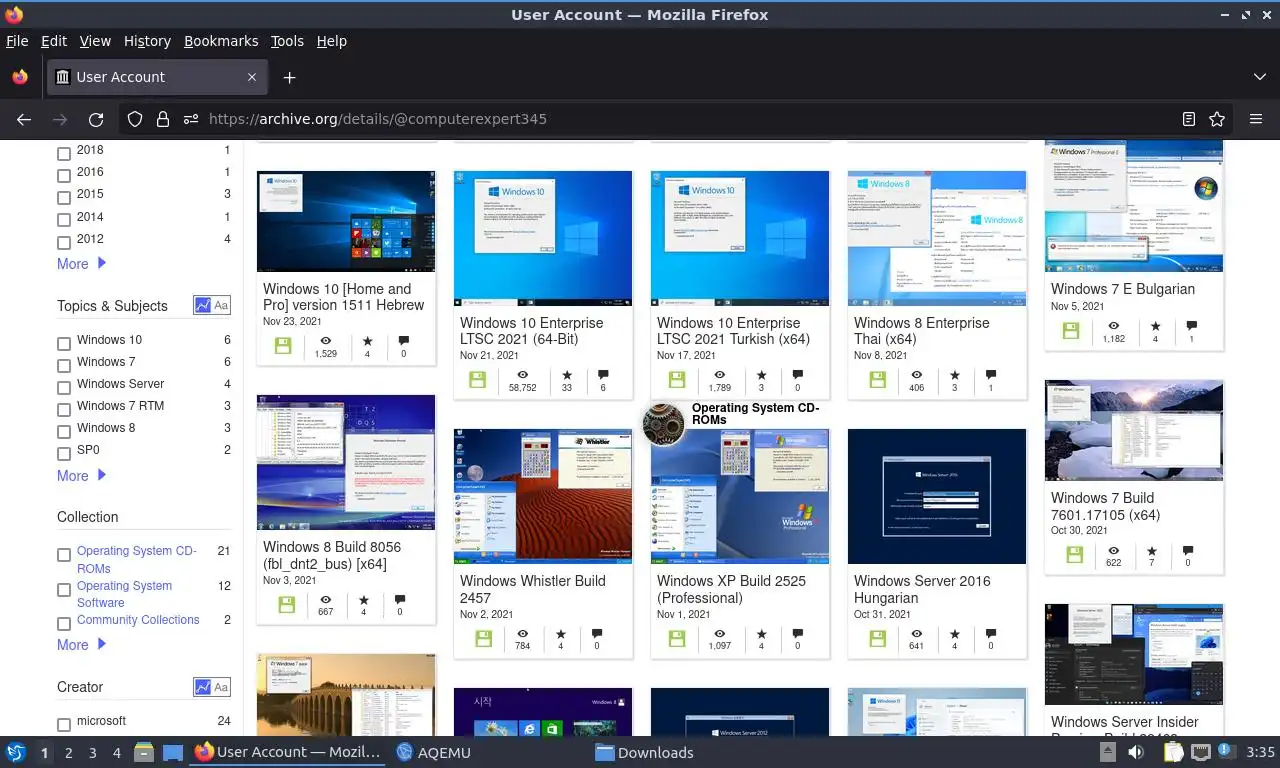Check the Windows 7 RTM topic checkbox
The image size is (1280, 768).
click(x=64, y=410)
